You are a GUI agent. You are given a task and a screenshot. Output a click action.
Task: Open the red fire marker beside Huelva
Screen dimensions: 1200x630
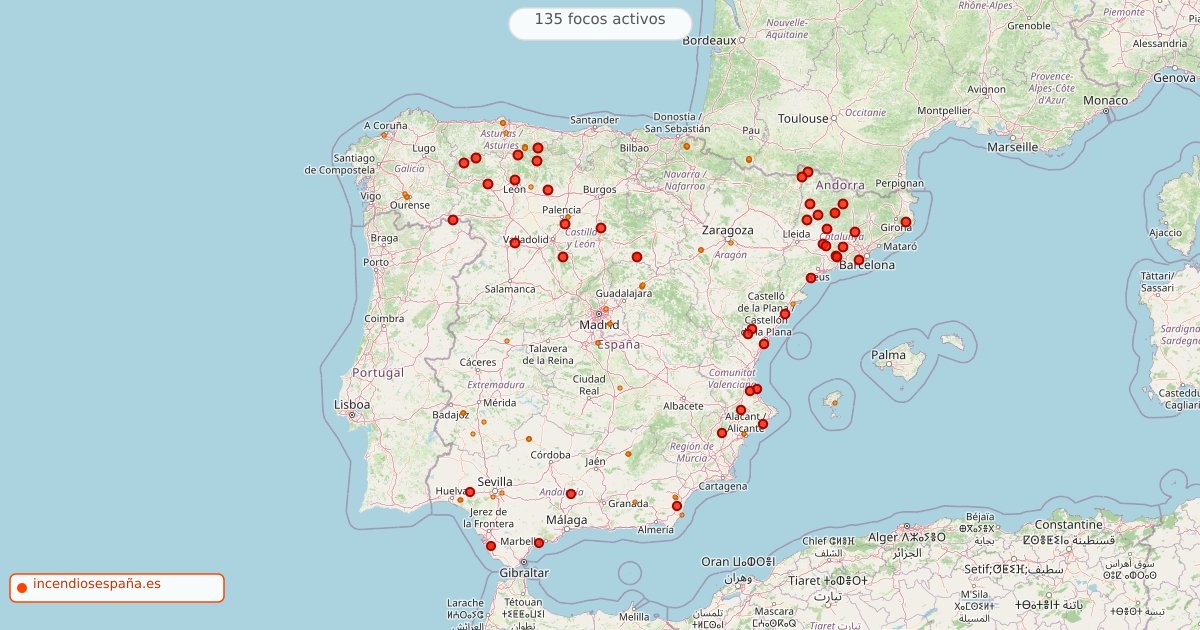point(470,492)
